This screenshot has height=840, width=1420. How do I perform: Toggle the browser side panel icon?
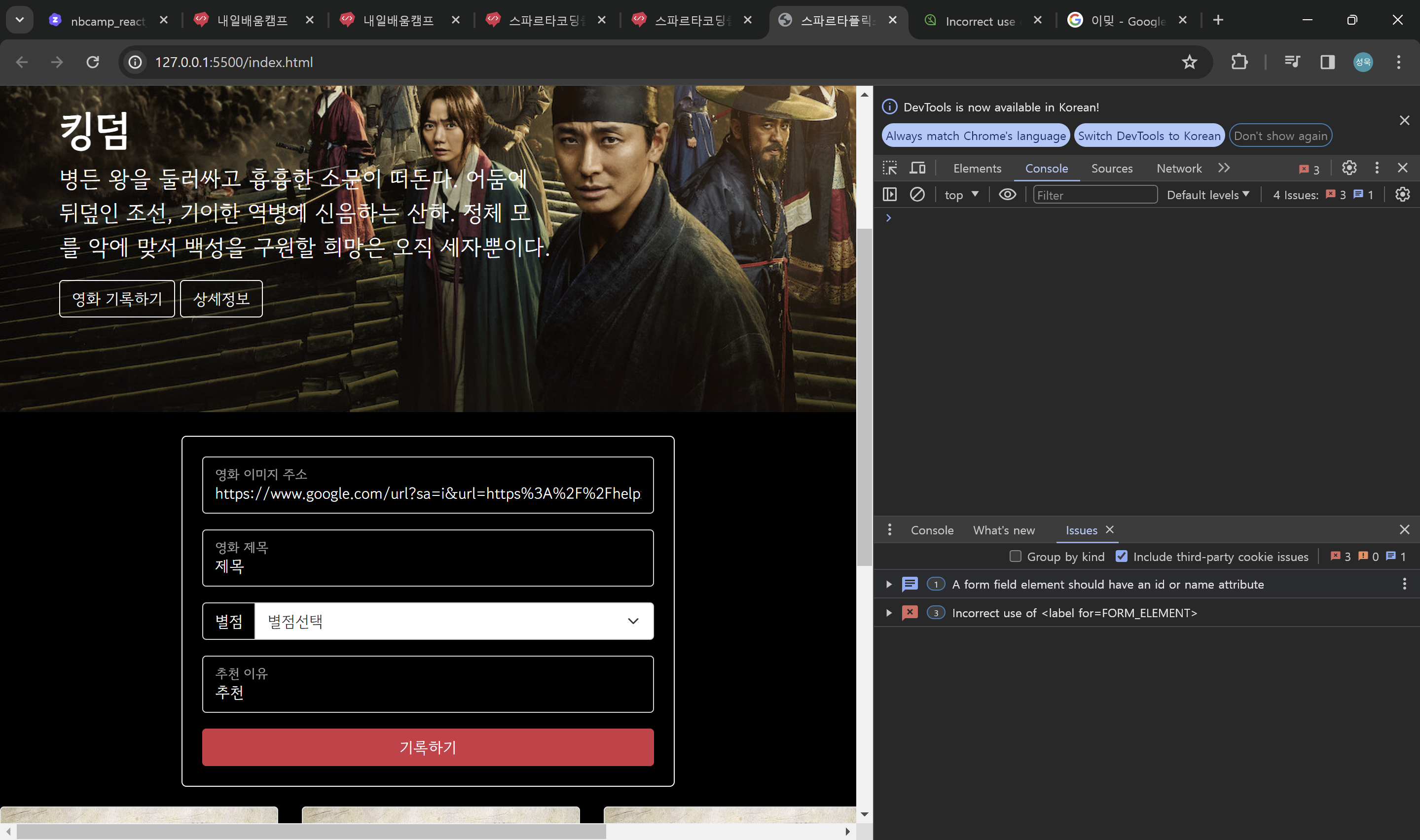pos(1327,62)
